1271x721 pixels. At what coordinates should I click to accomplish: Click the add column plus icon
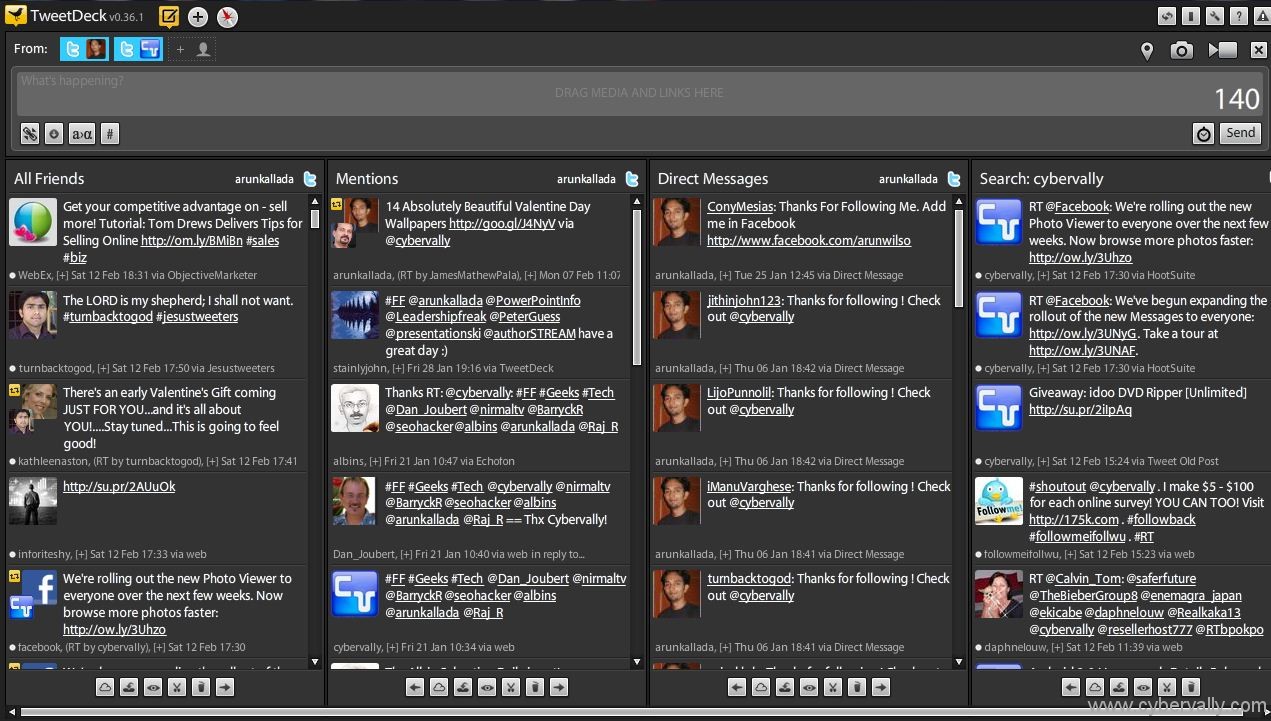pyautogui.click(x=198, y=16)
